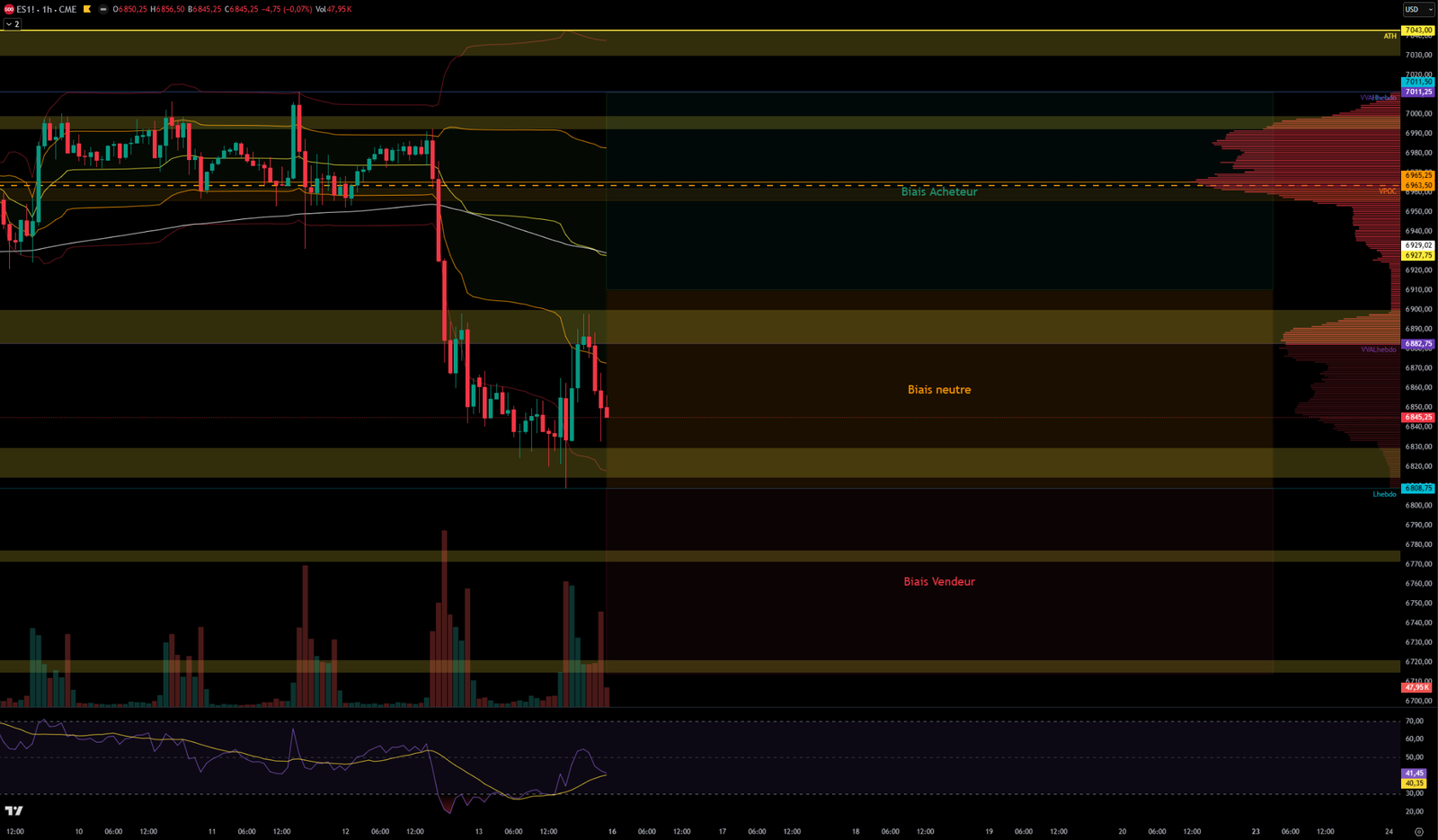Click the red 47,95K volume label

[1416, 687]
